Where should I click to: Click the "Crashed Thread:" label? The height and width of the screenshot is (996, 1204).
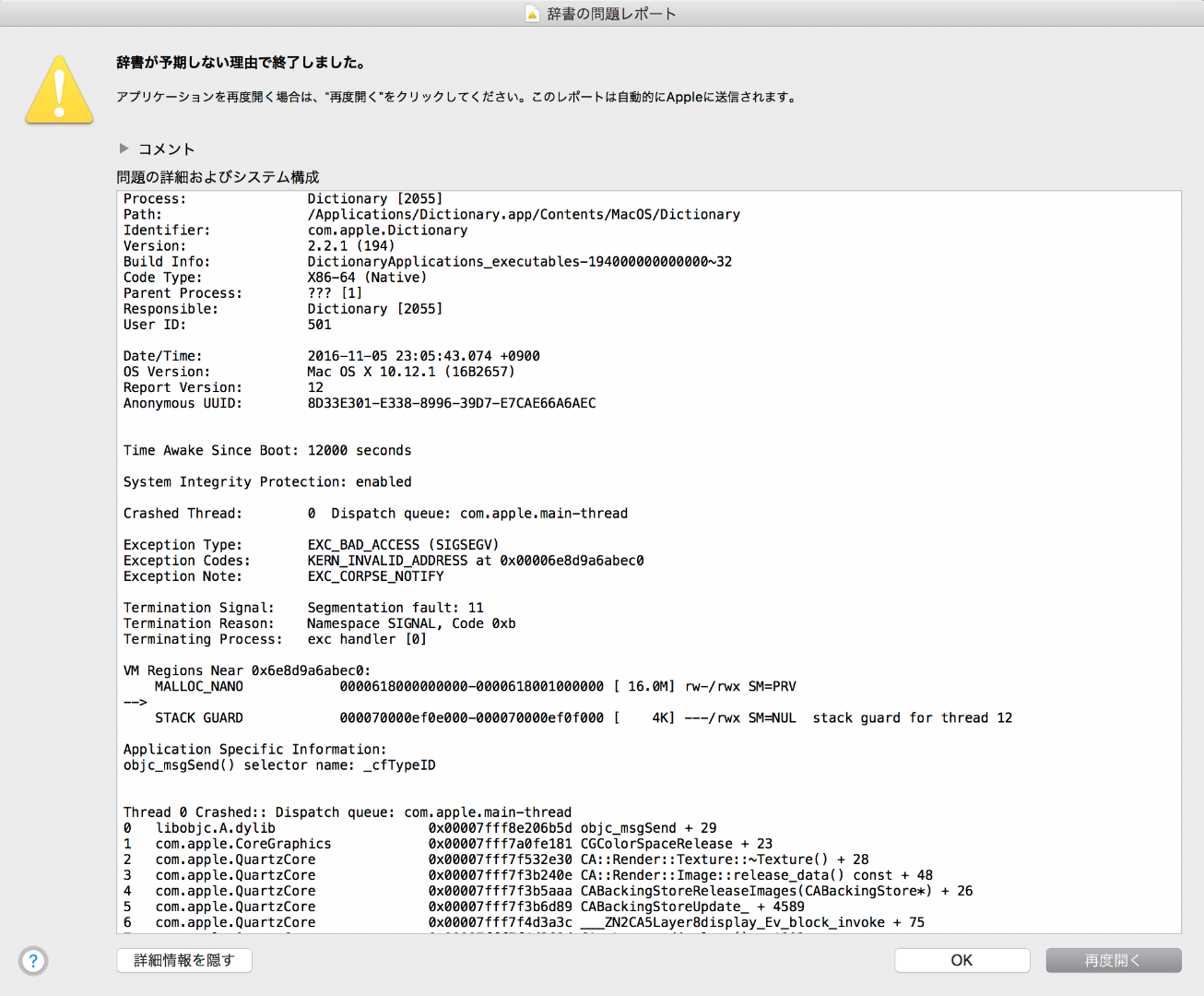coord(183,514)
